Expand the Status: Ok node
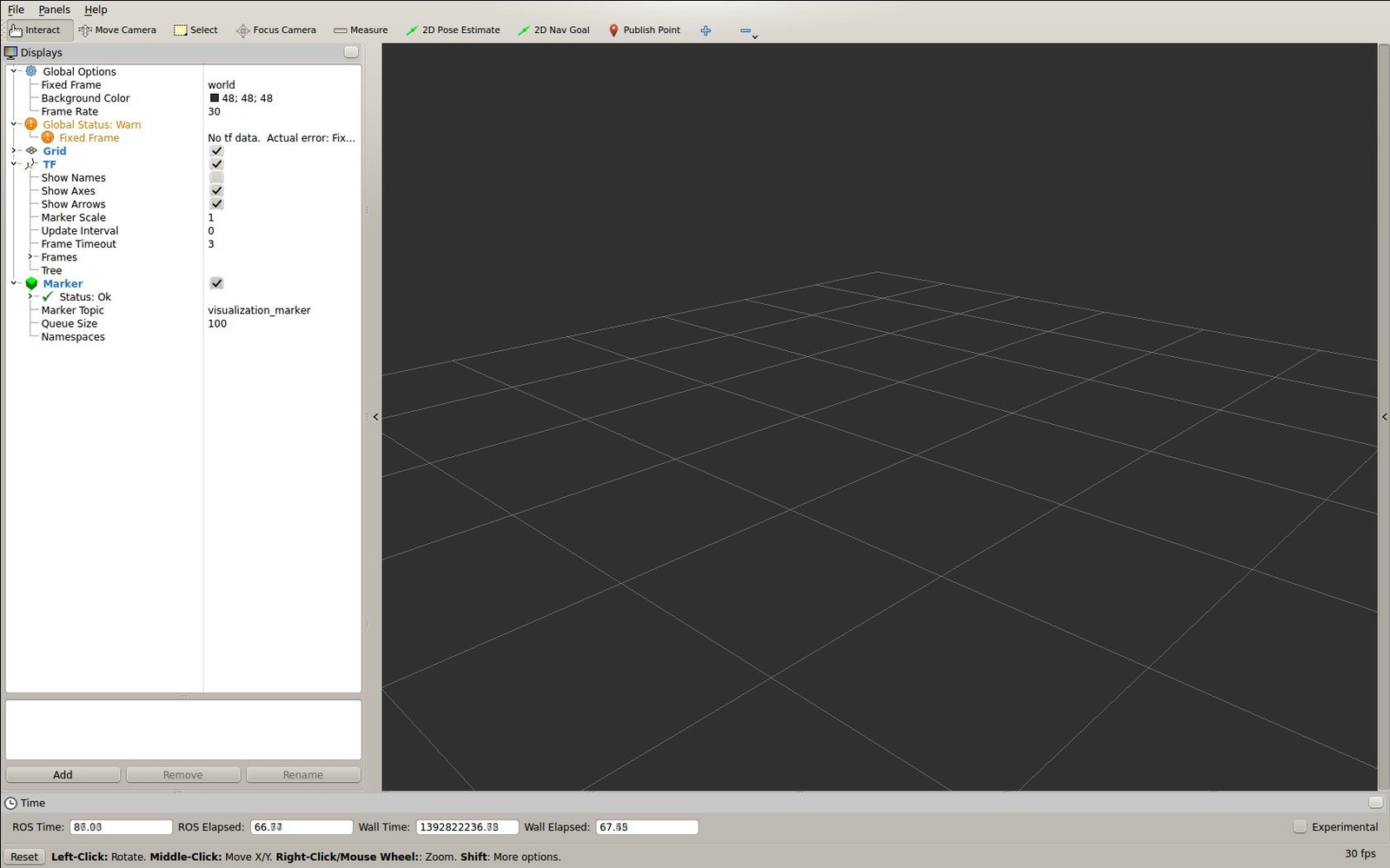This screenshot has width=1390, height=868. tap(30, 296)
